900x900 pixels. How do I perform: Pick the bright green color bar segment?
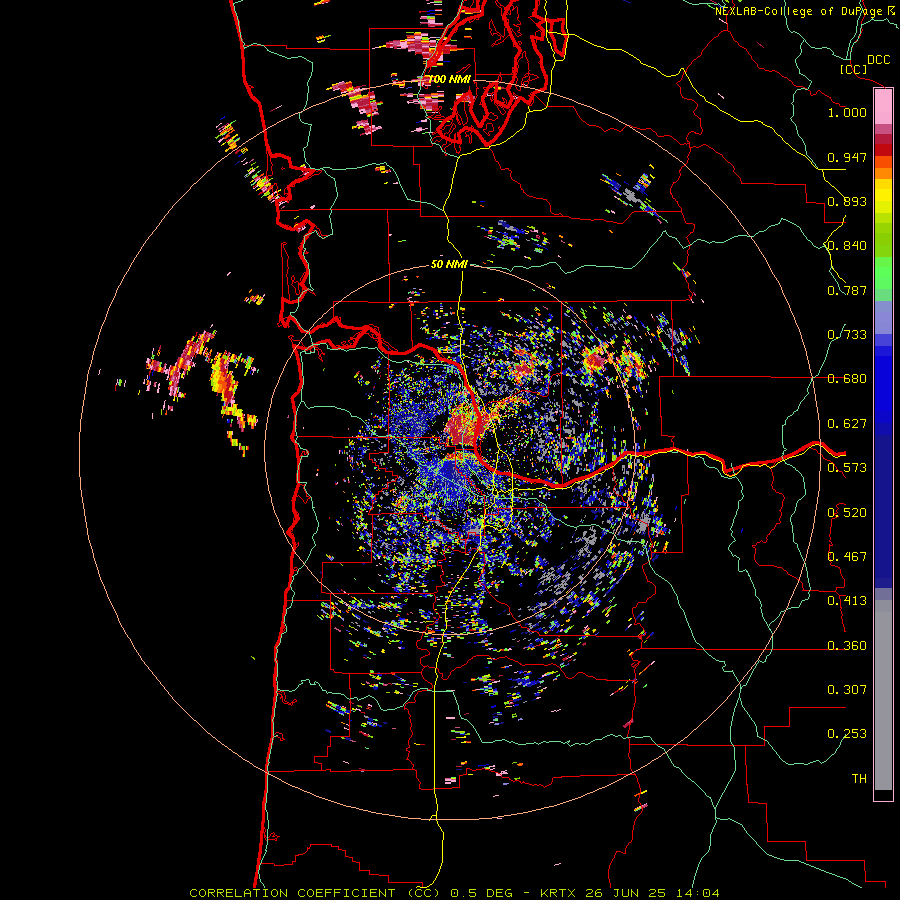click(883, 273)
